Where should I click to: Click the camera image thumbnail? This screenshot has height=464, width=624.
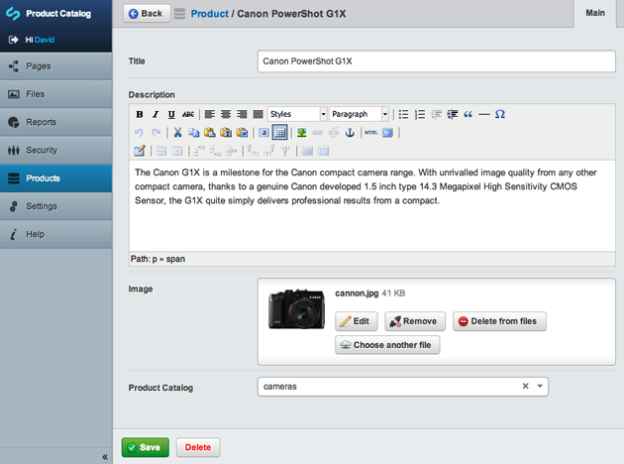296,309
